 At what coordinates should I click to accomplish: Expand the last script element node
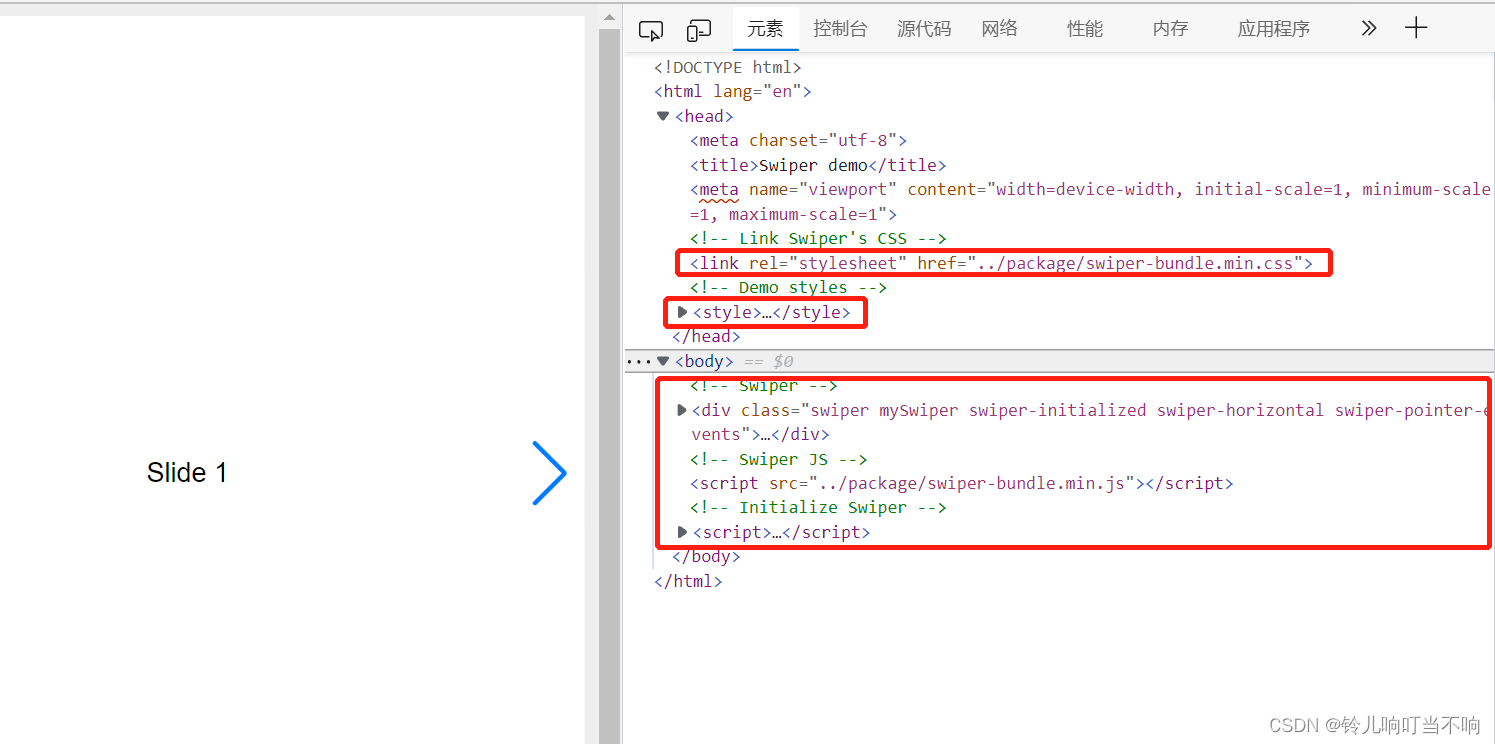click(683, 532)
